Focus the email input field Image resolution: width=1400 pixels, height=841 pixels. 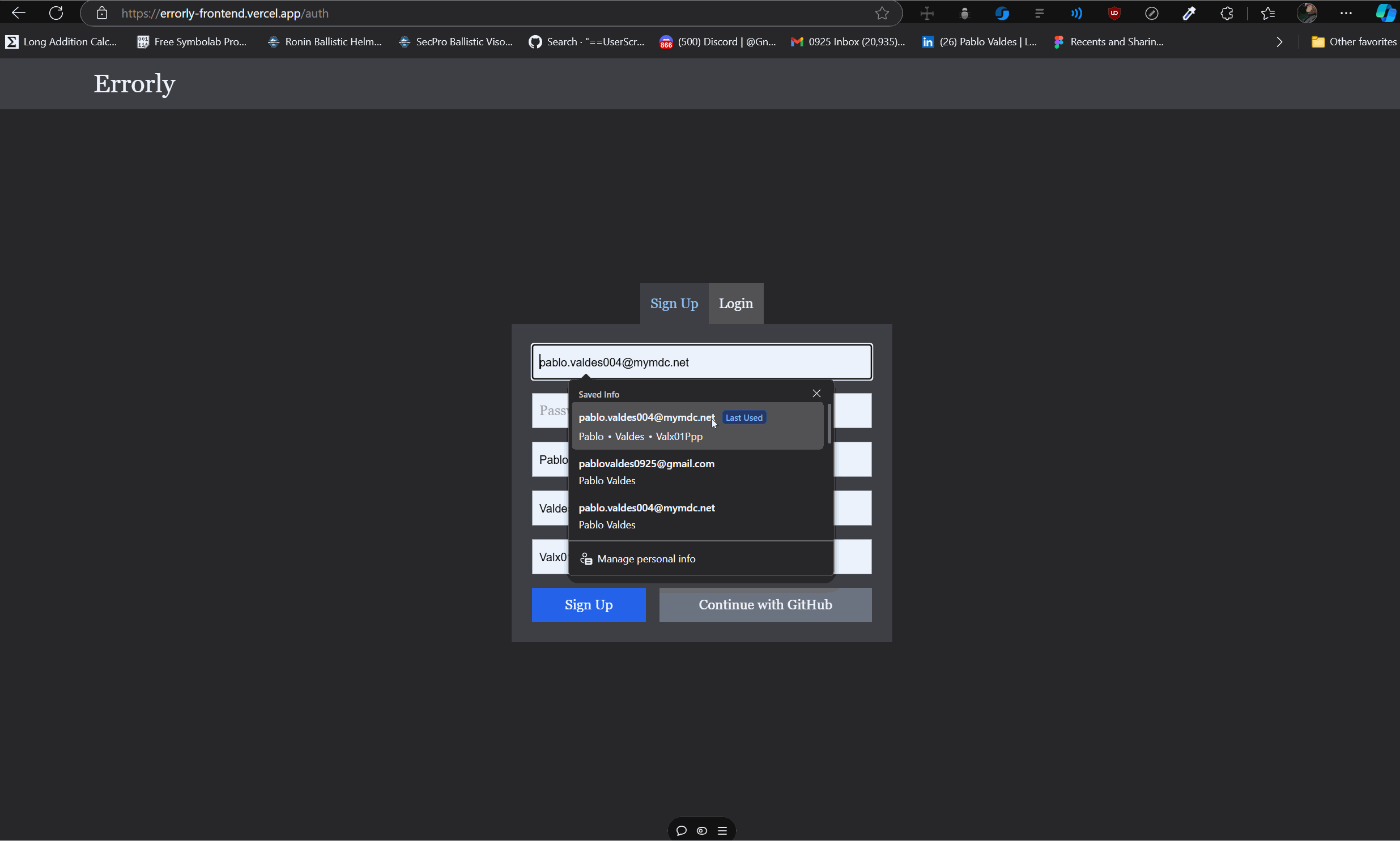coord(702,362)
